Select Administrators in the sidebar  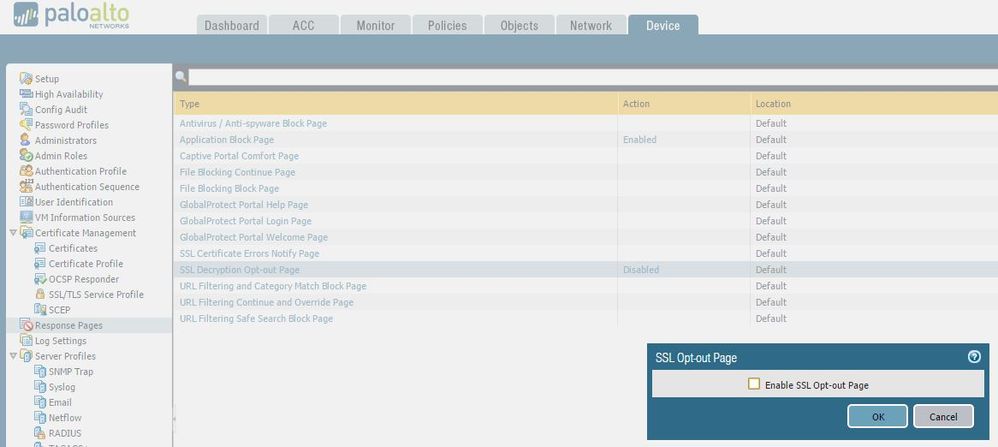coord(66,140)
